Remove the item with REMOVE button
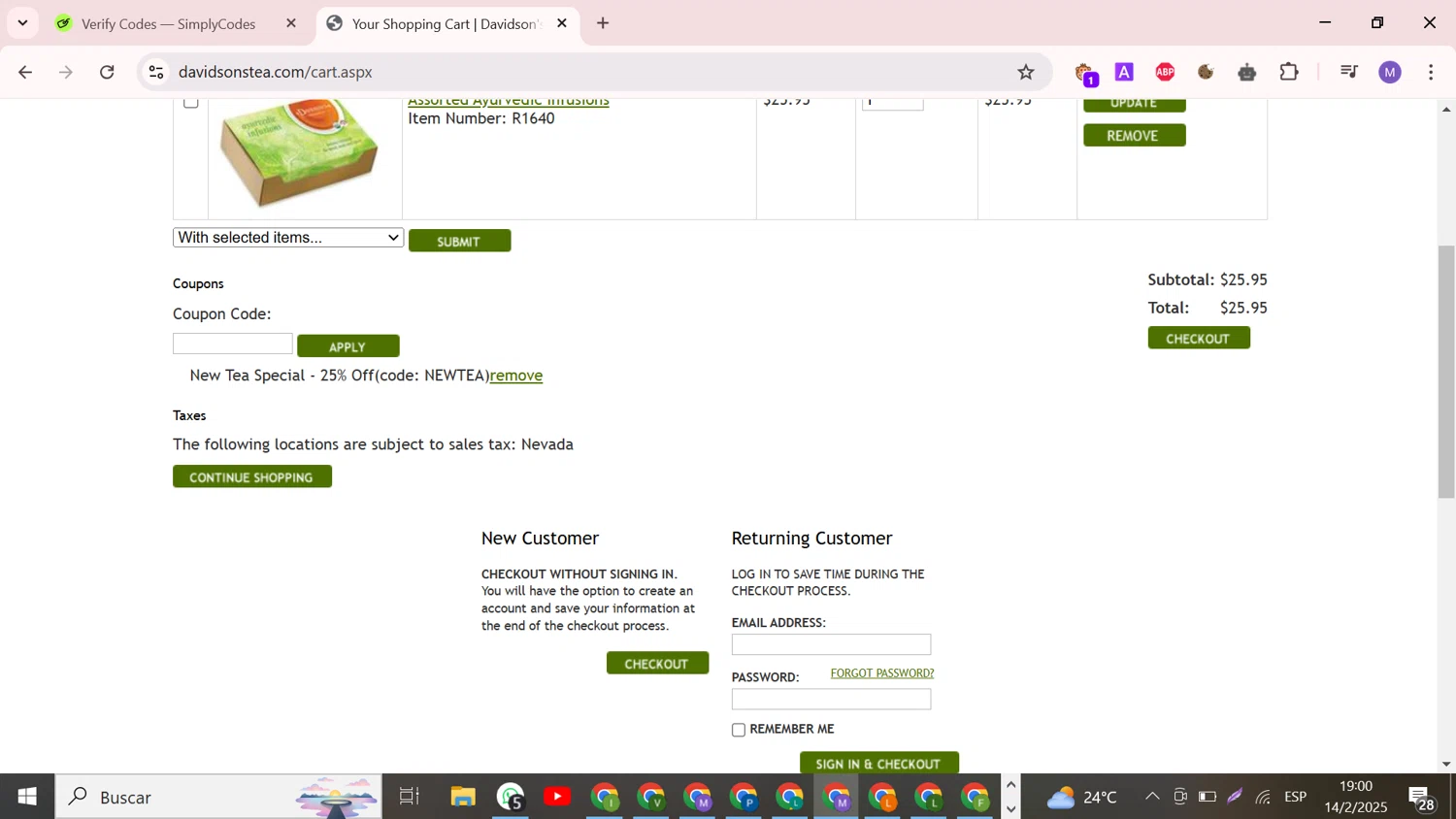 (1134, 136)
